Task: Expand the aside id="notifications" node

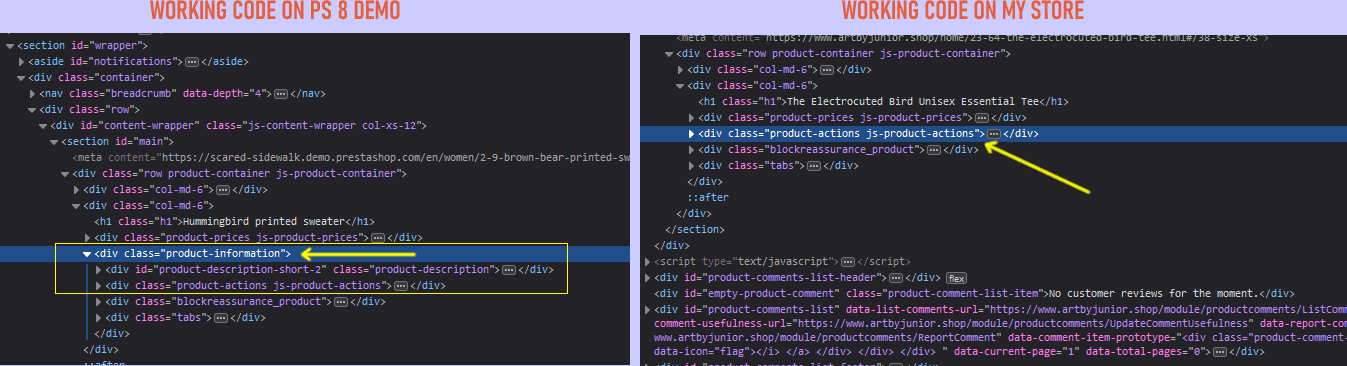Action: [x=22, y=62]
